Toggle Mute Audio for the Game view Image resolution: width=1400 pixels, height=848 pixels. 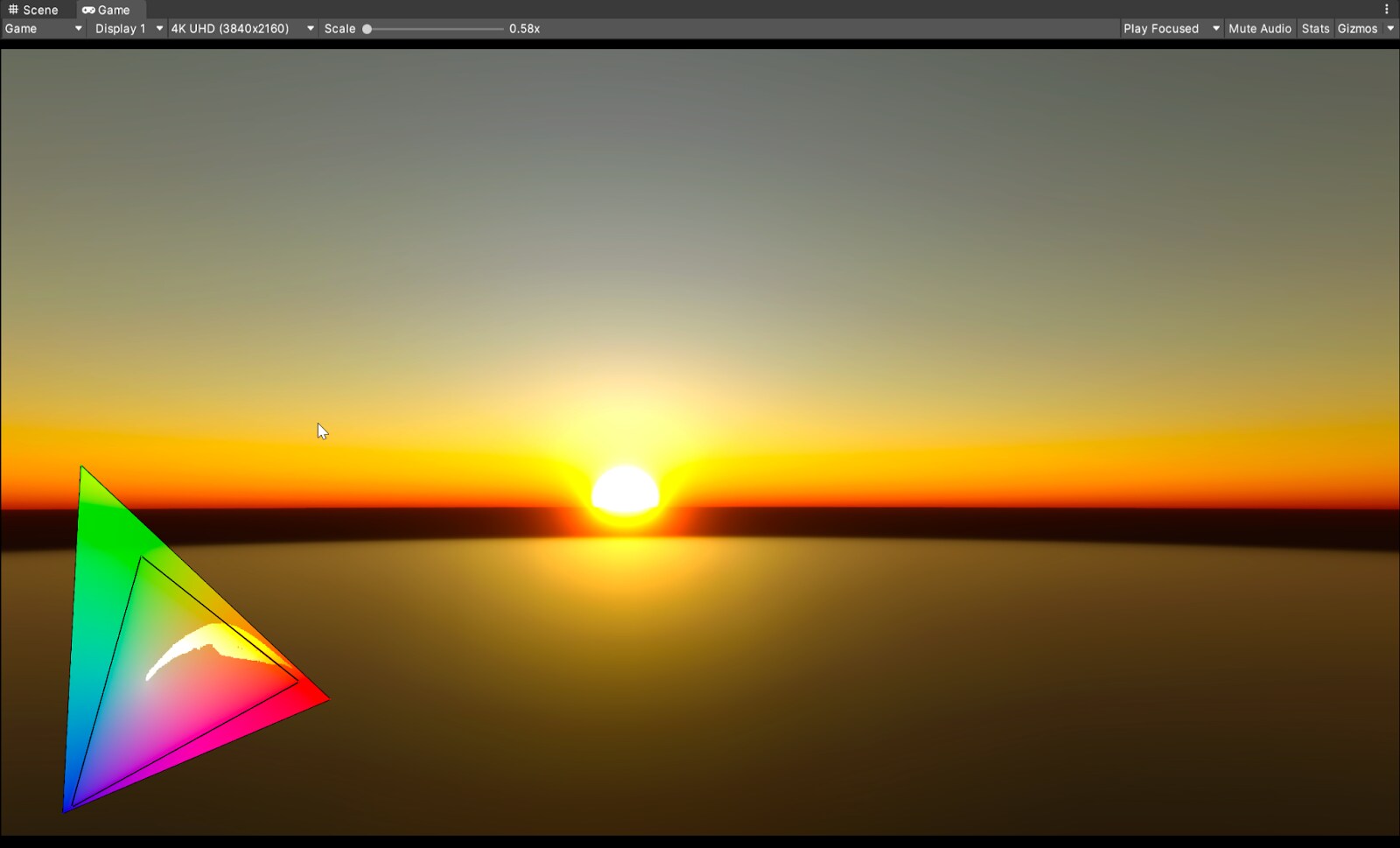pos(1260,28)
